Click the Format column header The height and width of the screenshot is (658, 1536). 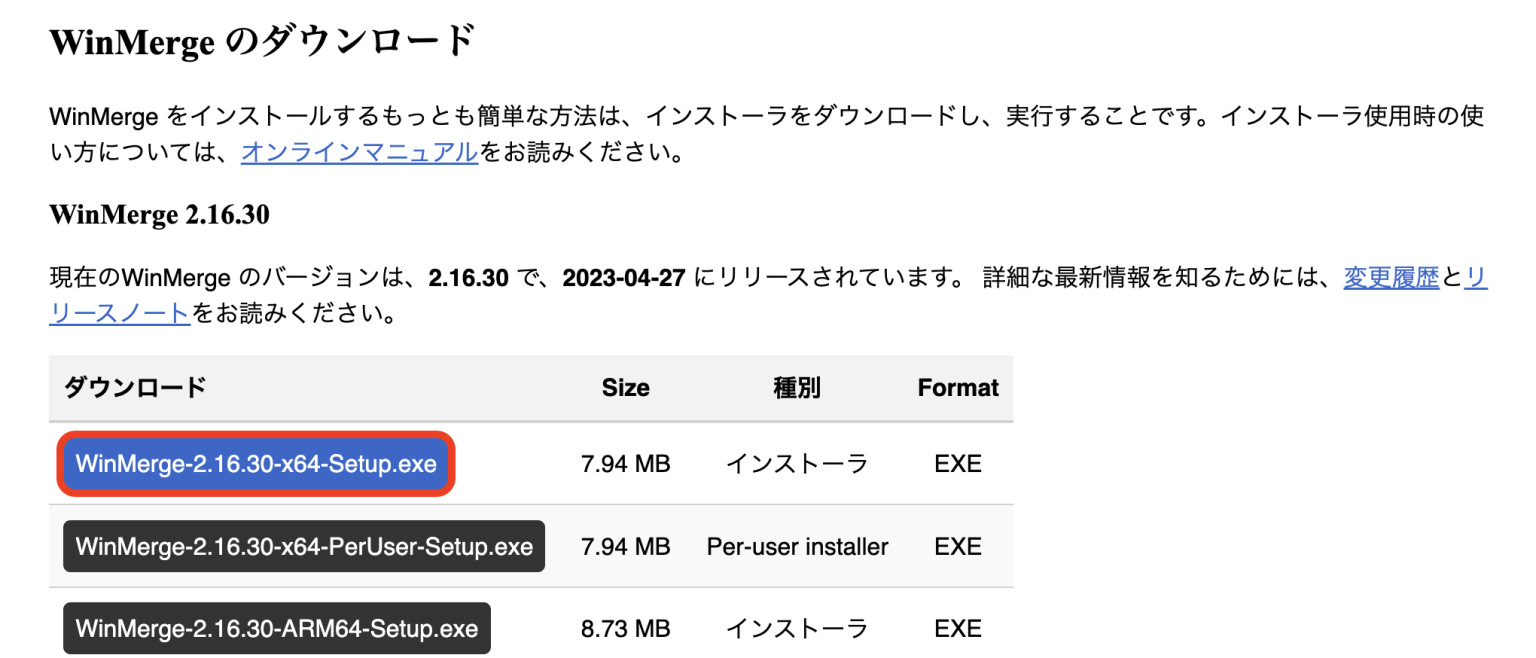[x=957, y=387]
